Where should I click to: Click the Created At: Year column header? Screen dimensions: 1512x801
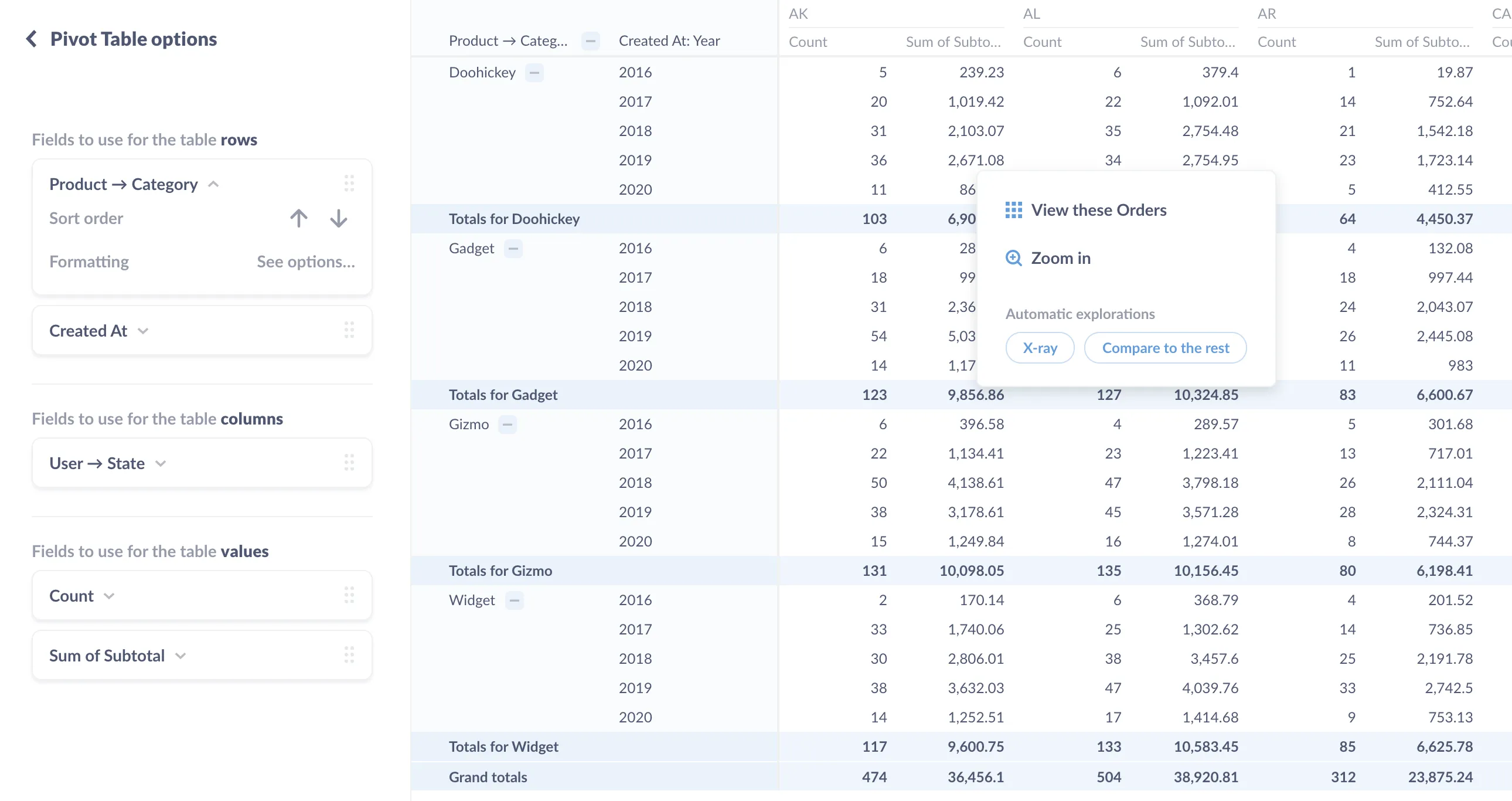669,40
